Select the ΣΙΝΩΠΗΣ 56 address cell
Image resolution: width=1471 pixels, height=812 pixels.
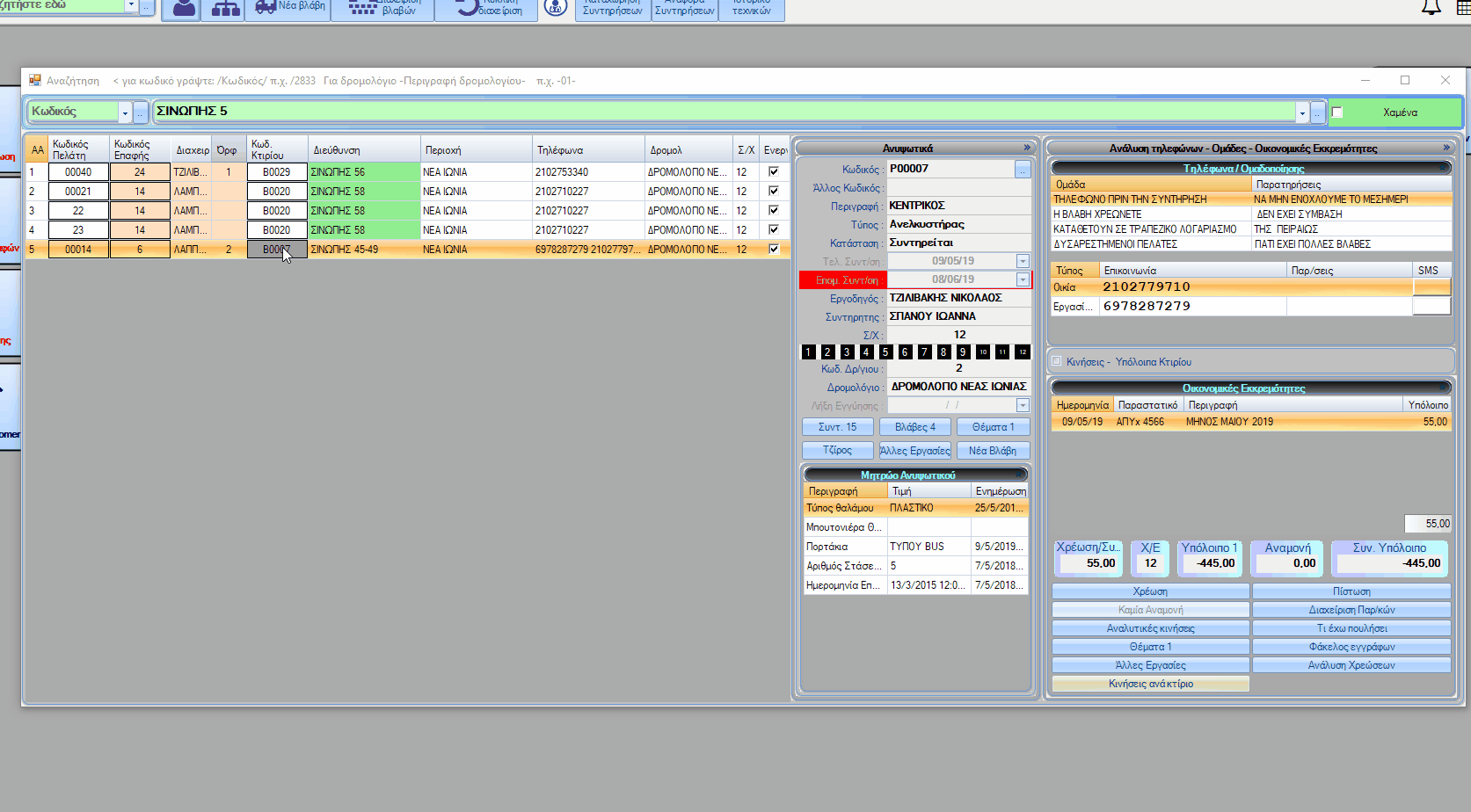click(x=364, y=172)
